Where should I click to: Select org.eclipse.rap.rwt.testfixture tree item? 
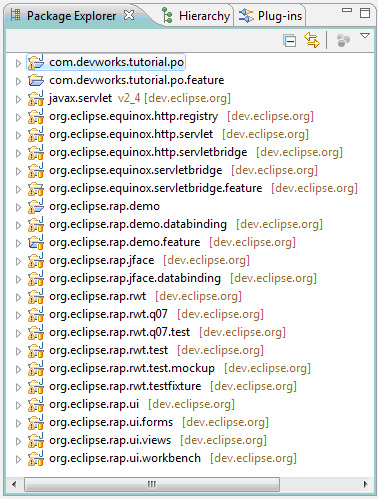coord(173,386)
